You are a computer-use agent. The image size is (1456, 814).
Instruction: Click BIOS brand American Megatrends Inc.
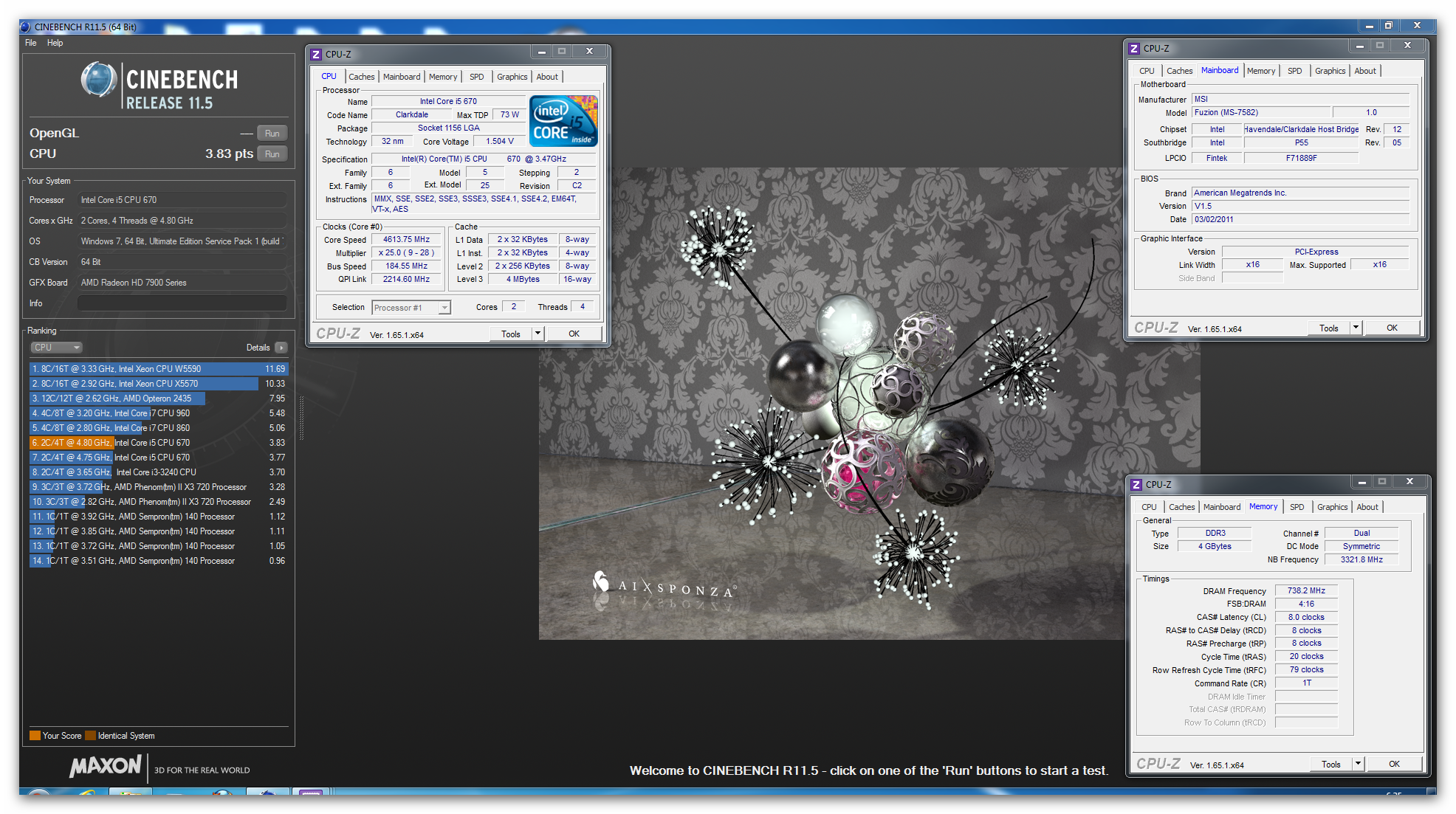click(1301, 193)
